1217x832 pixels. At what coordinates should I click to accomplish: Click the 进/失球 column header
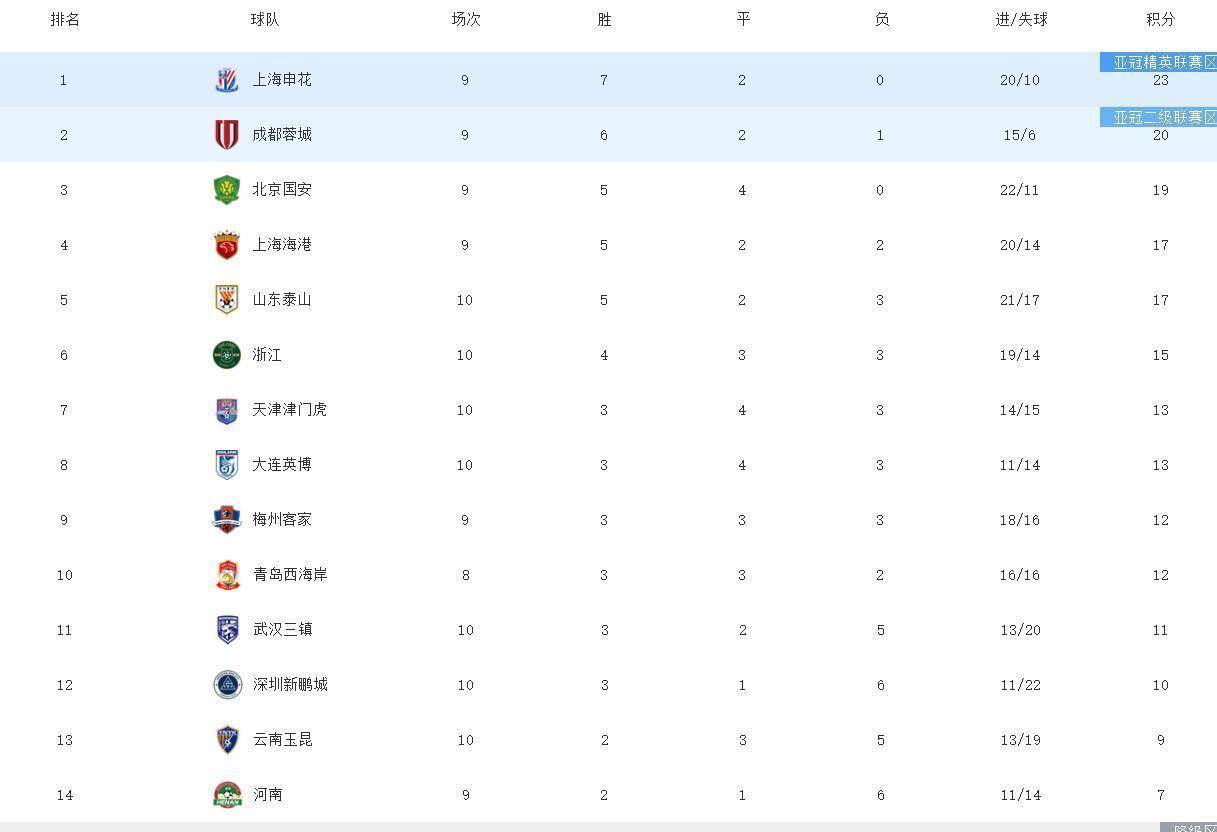[x=1021, y=19]
